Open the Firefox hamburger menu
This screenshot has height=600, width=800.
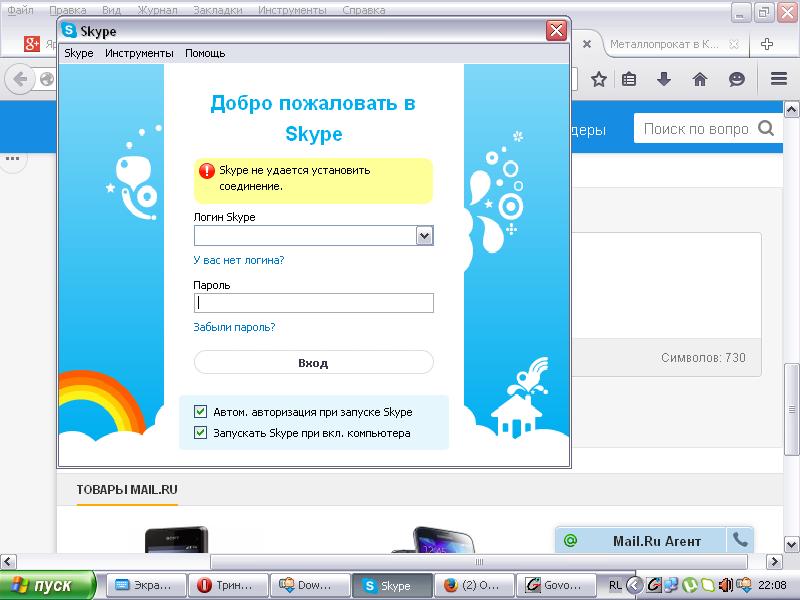tap(779, 79)
